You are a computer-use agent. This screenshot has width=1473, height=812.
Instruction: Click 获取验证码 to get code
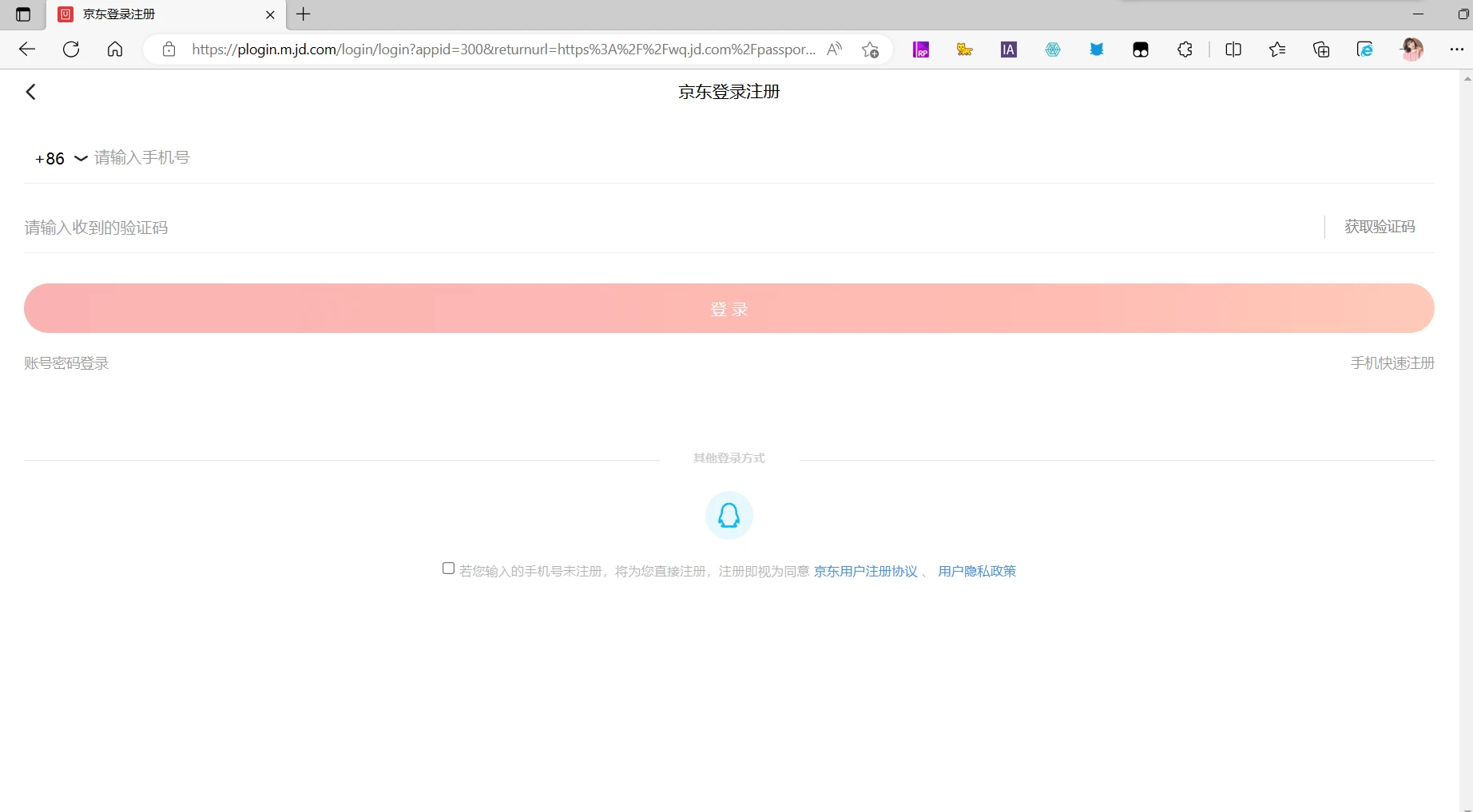coord(1380,227)
